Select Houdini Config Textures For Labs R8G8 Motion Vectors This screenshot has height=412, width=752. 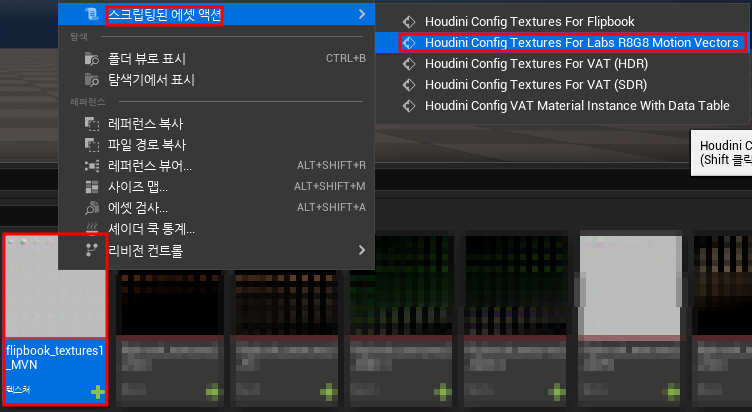[581, 43]
